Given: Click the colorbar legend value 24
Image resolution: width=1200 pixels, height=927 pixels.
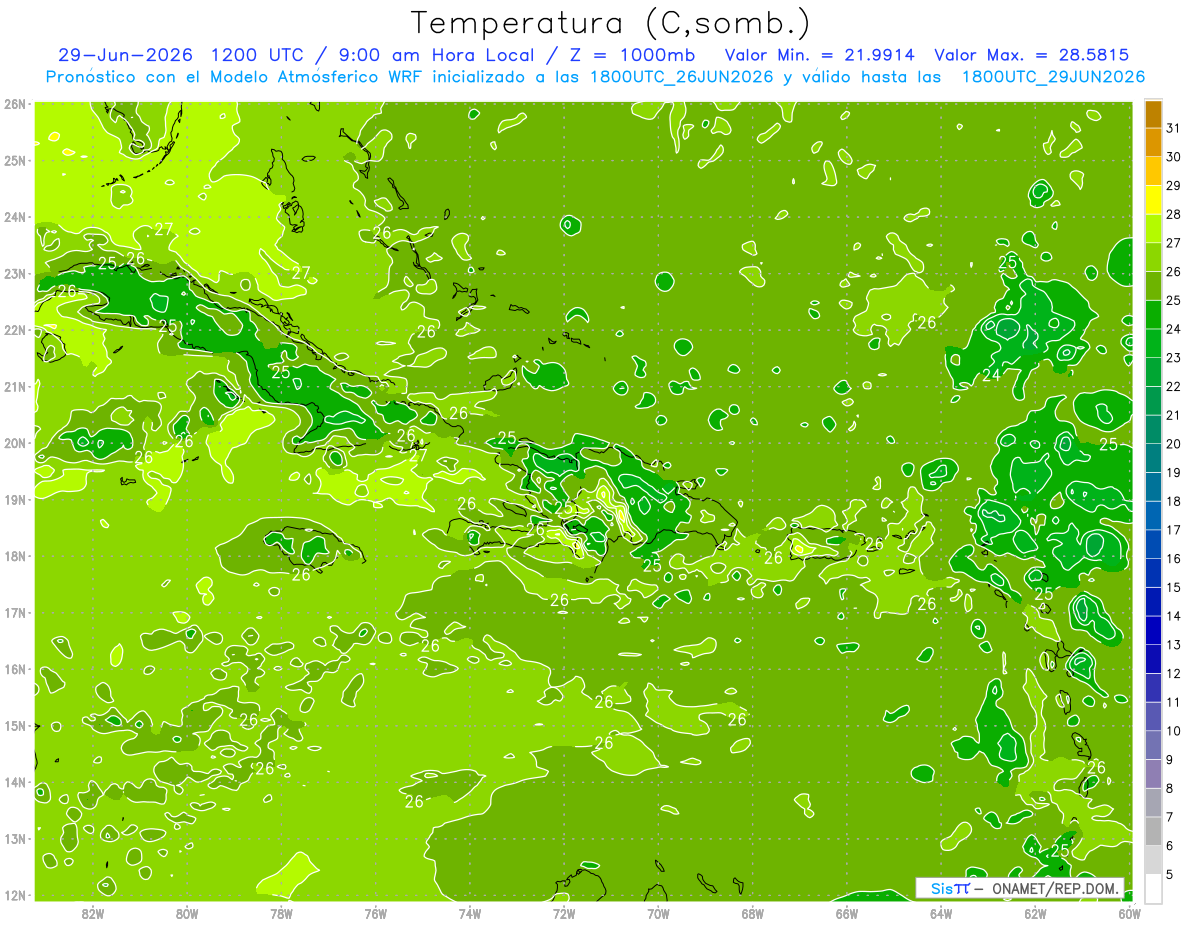Looking at the screenshot, I should tap(1173, 329).
